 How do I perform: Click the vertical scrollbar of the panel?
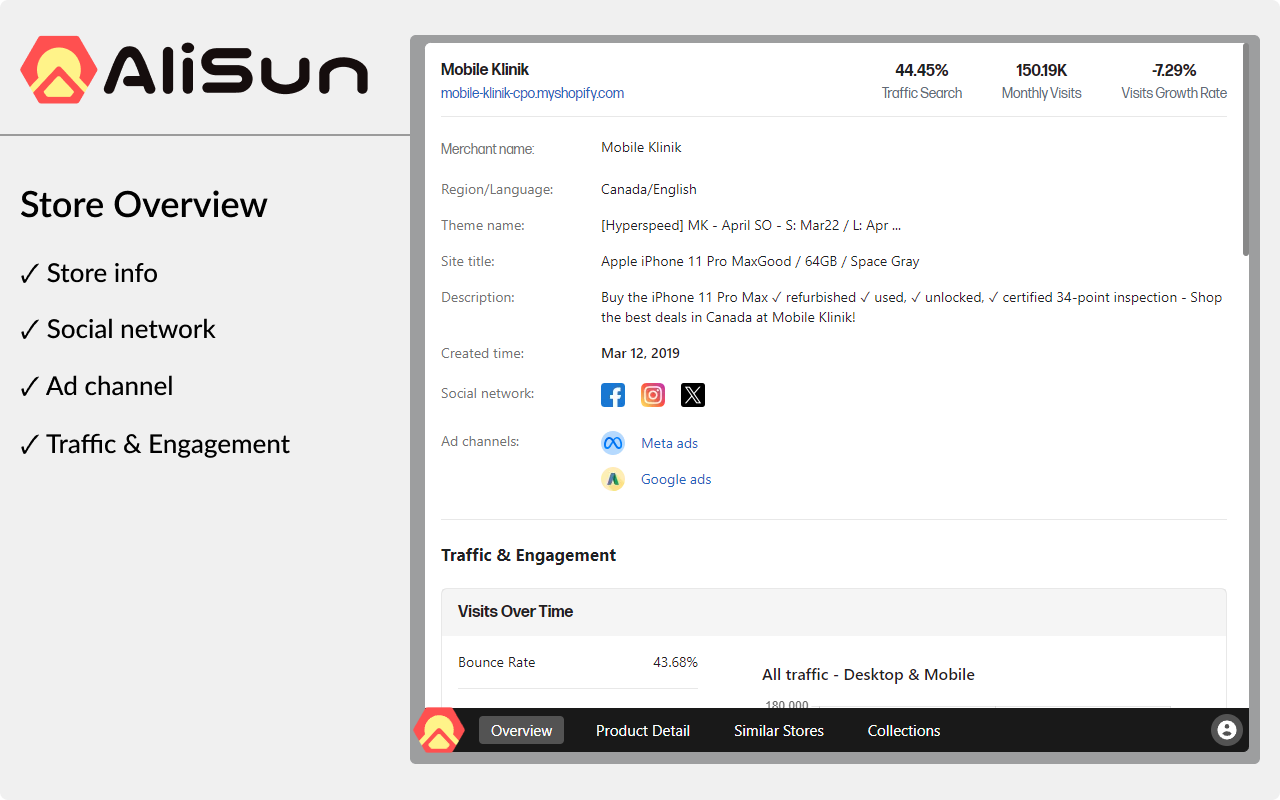[1246, 150]
